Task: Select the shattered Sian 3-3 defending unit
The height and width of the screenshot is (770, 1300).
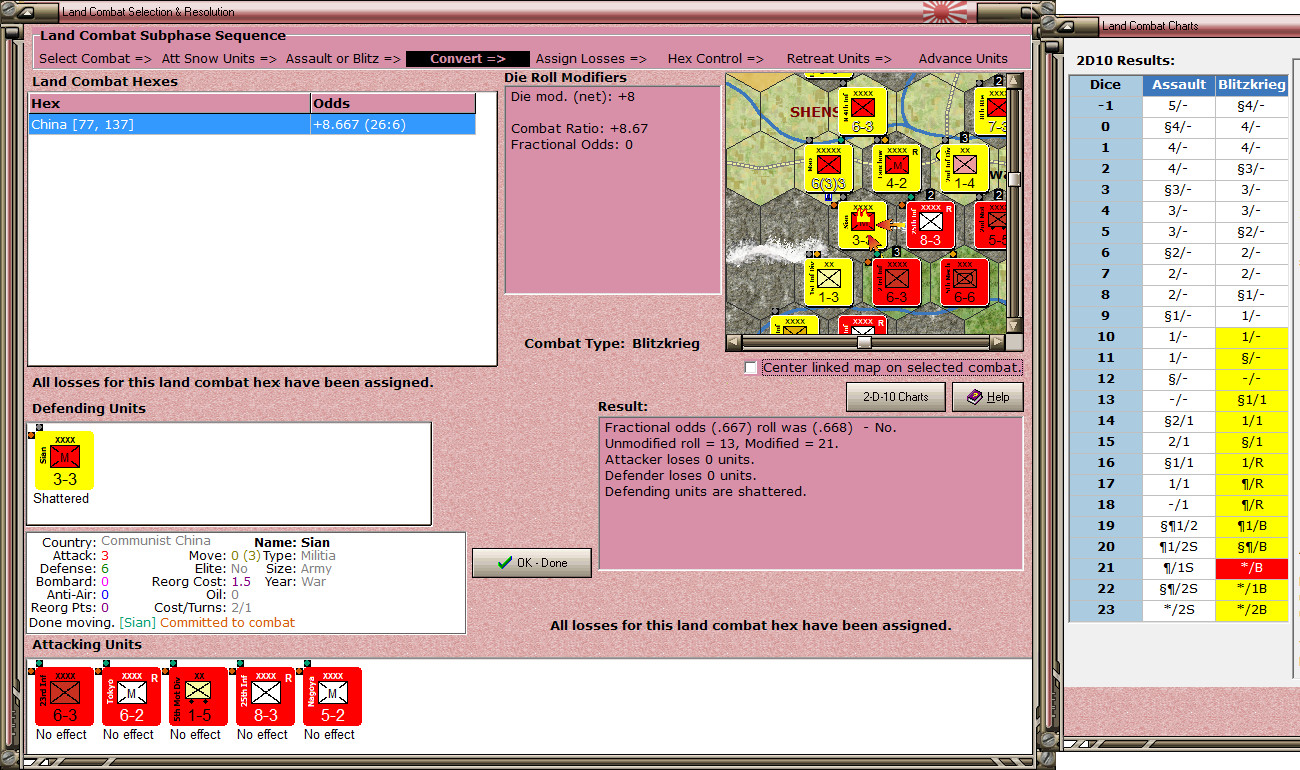Action: [65, 460]
